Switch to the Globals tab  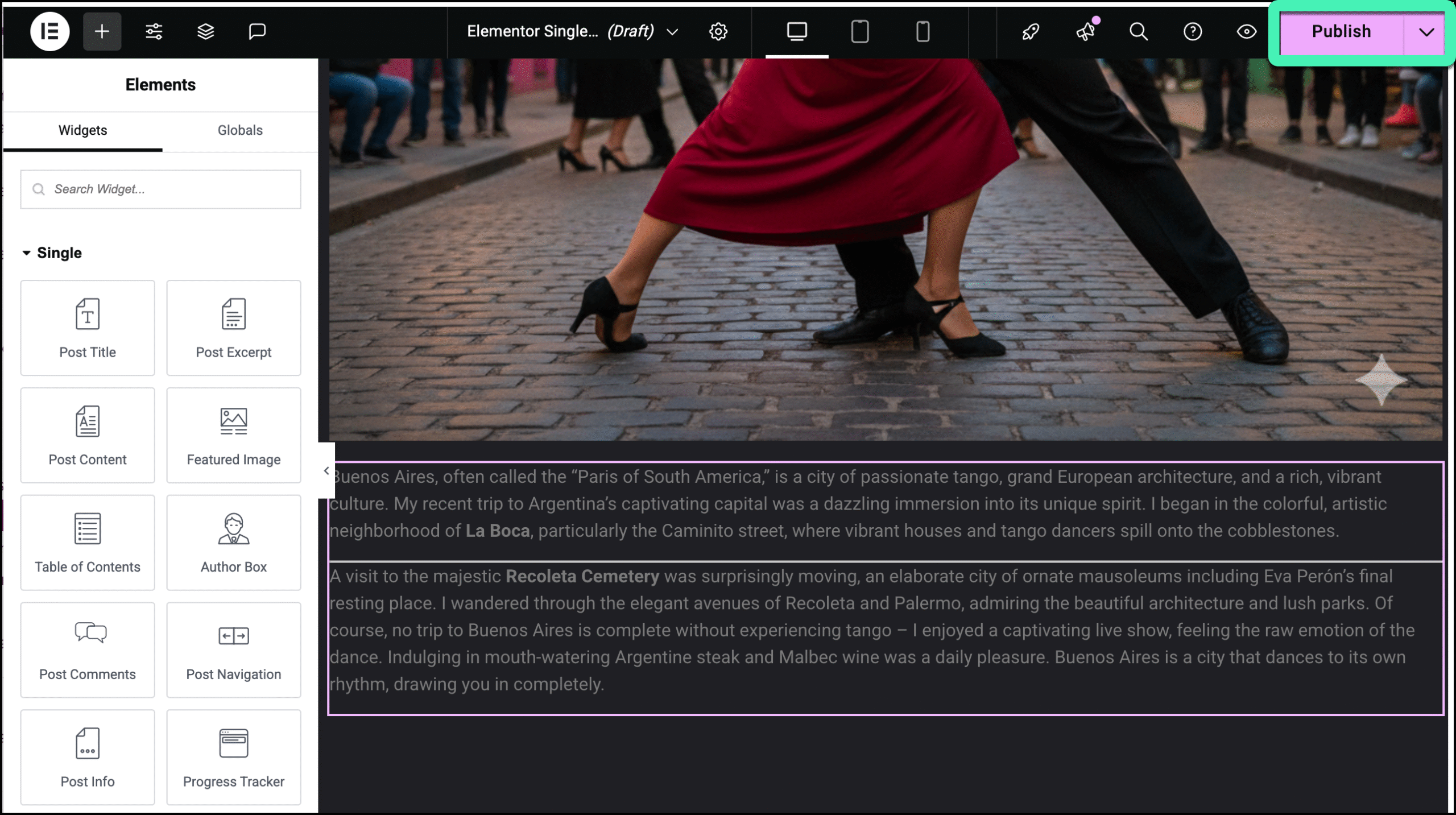pyautogui.click(x=240, y=130)
